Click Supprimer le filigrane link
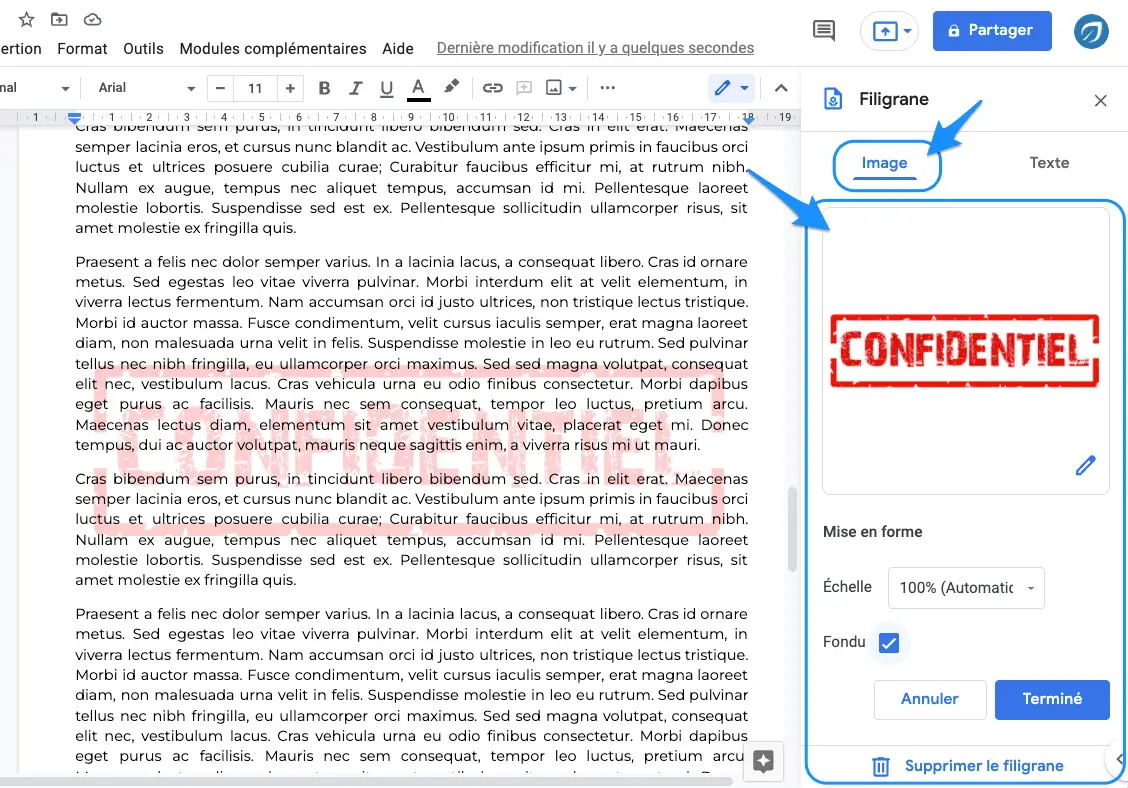The height and width of the screenshot is (788, 1128). click(983, 766)
